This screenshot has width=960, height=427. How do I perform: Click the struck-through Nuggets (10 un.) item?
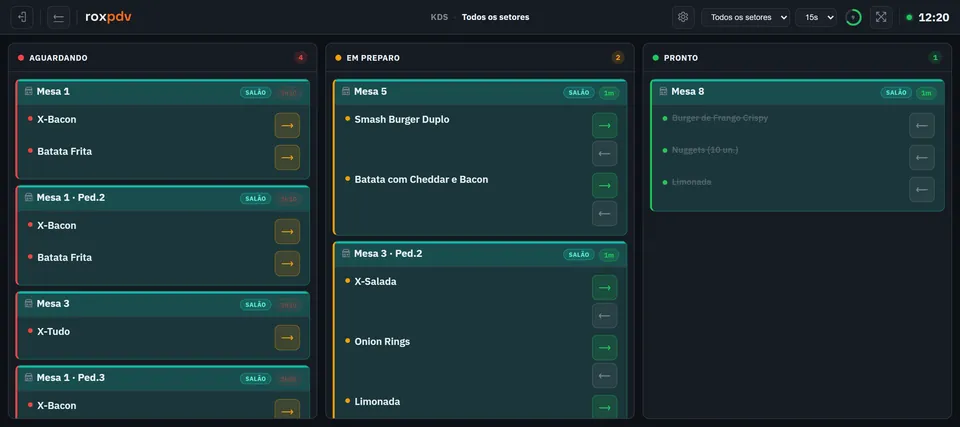705,150
